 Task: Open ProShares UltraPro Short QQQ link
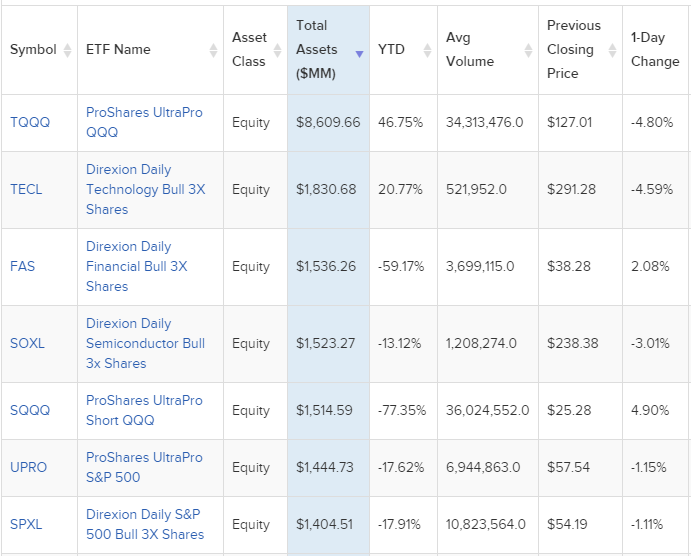[144, 410]
